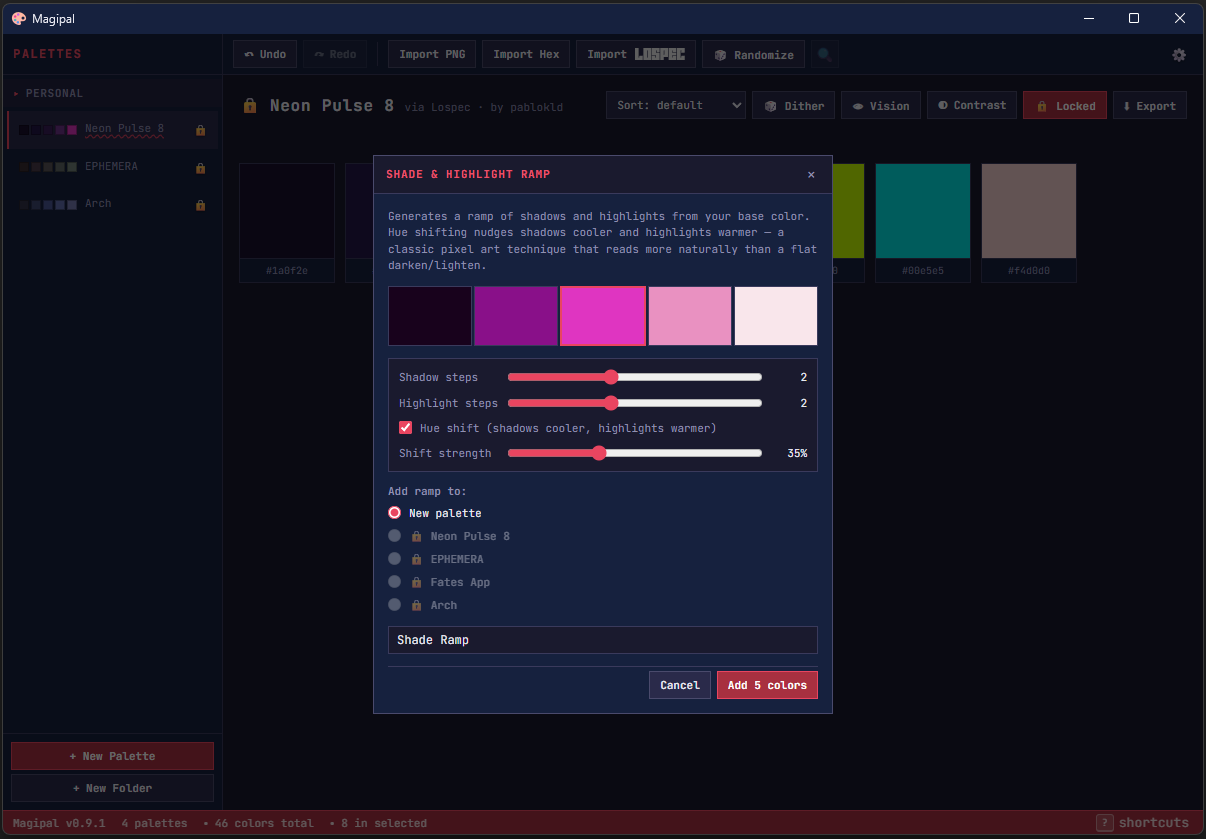Image resolution: width=1206 pixels, height=839 pixels.
Task: Click the beige #f4d0d0 color swatch
Action: [x=1029, y=211]
